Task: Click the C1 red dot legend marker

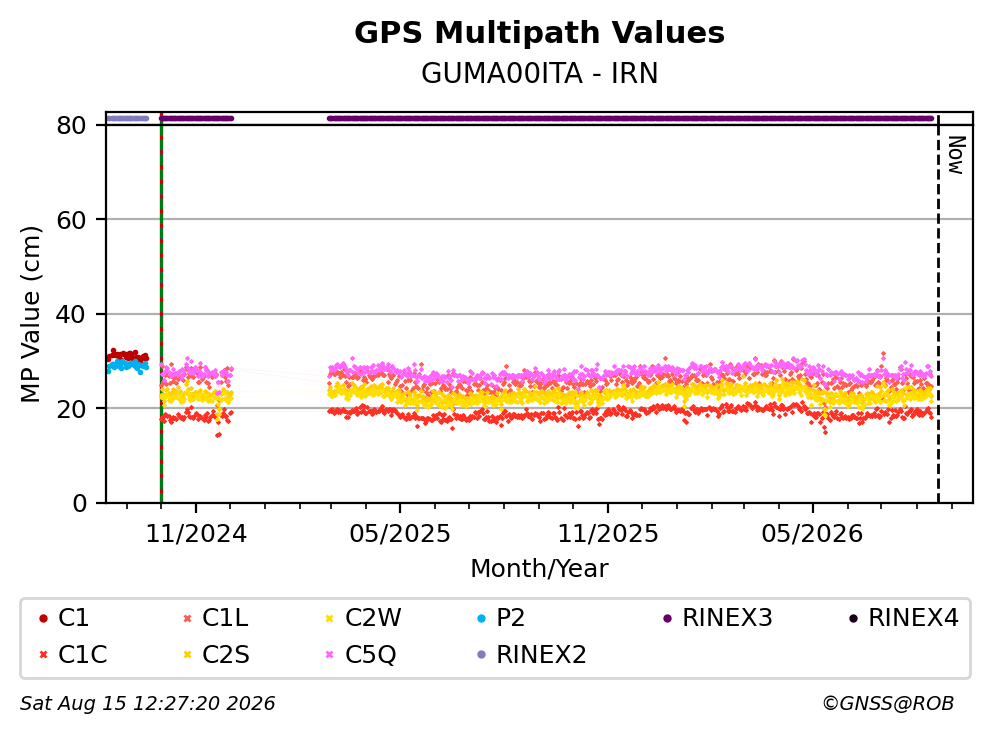Action: click(43, 618)
